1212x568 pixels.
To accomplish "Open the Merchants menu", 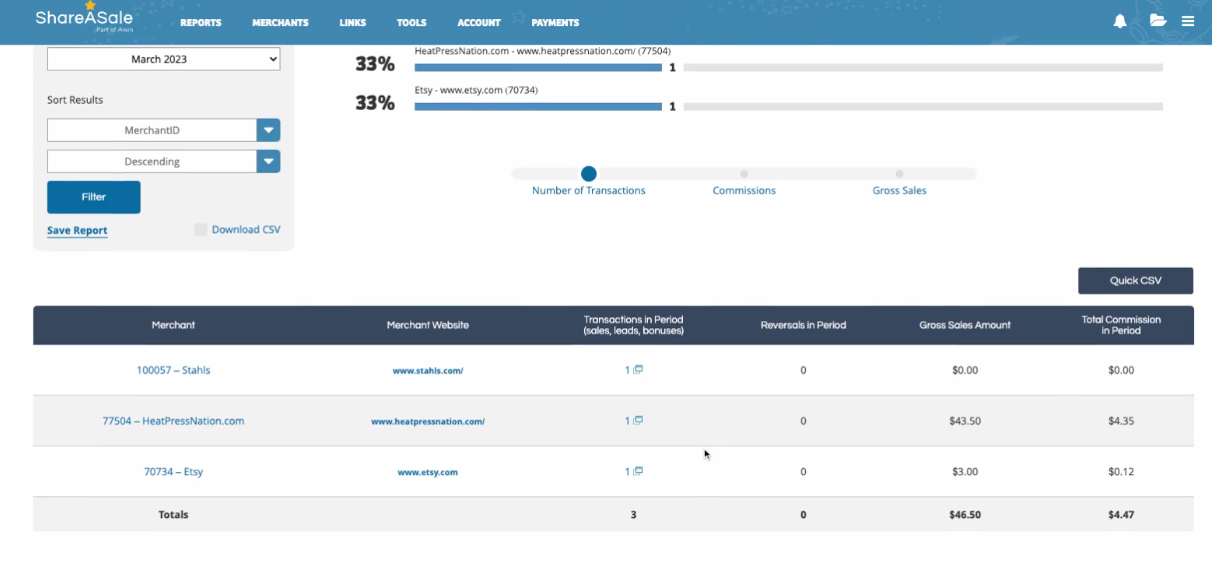I will point(280,22).
